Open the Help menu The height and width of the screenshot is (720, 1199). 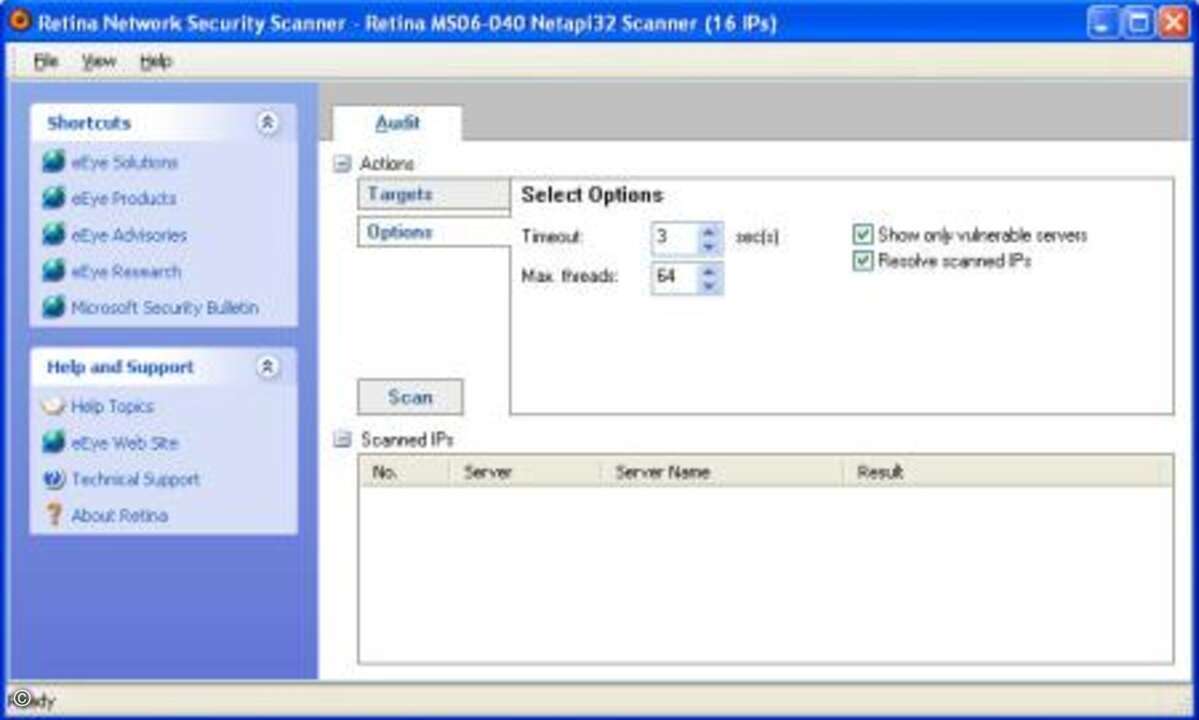pos(155,61)
